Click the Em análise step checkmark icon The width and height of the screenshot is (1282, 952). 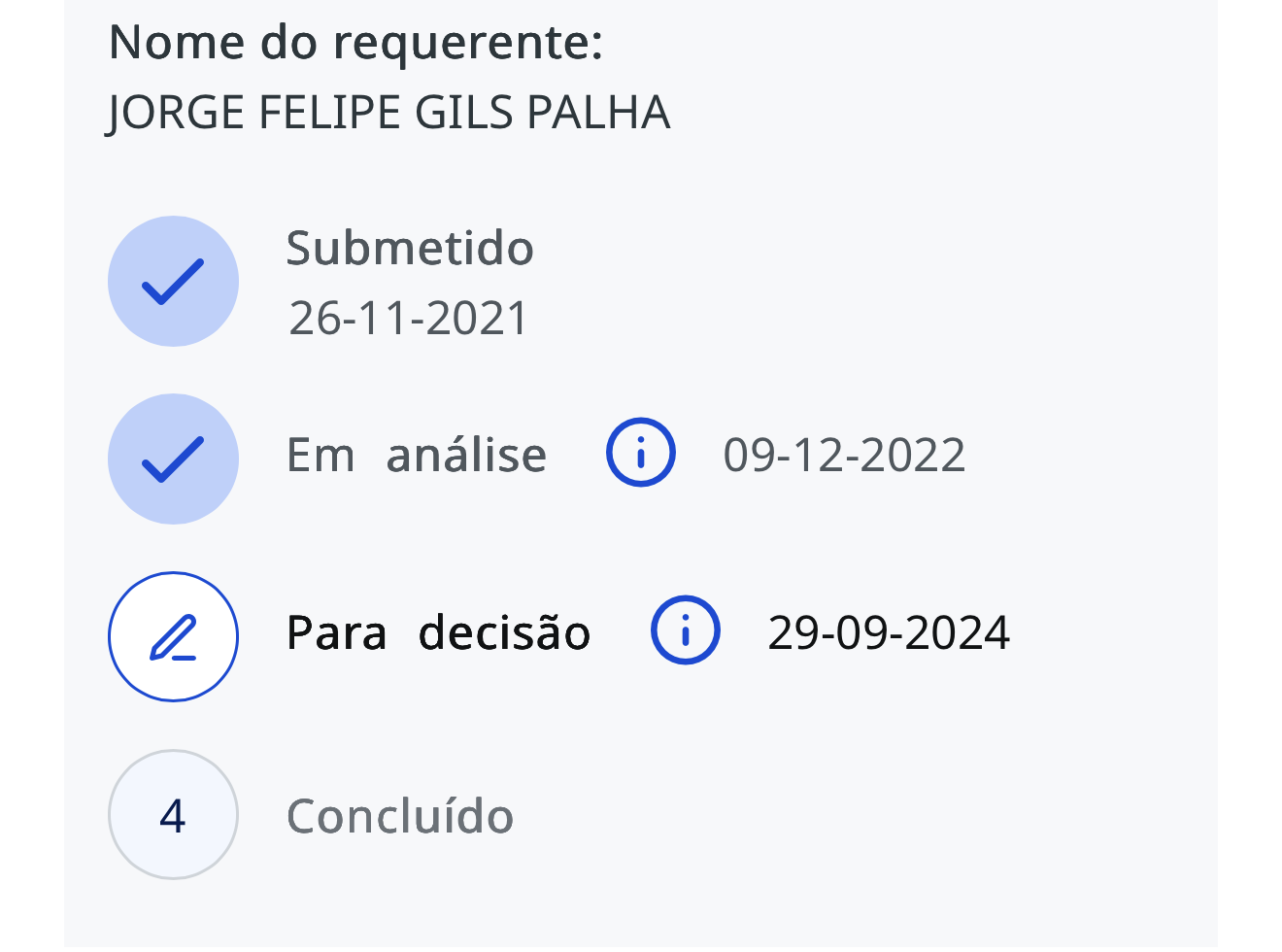click(x=173, y=459)
